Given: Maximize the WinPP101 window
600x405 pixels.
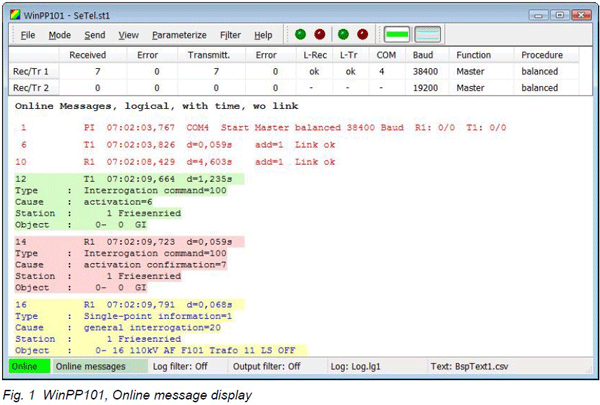Looking at the screenshot, I should 560,15.
